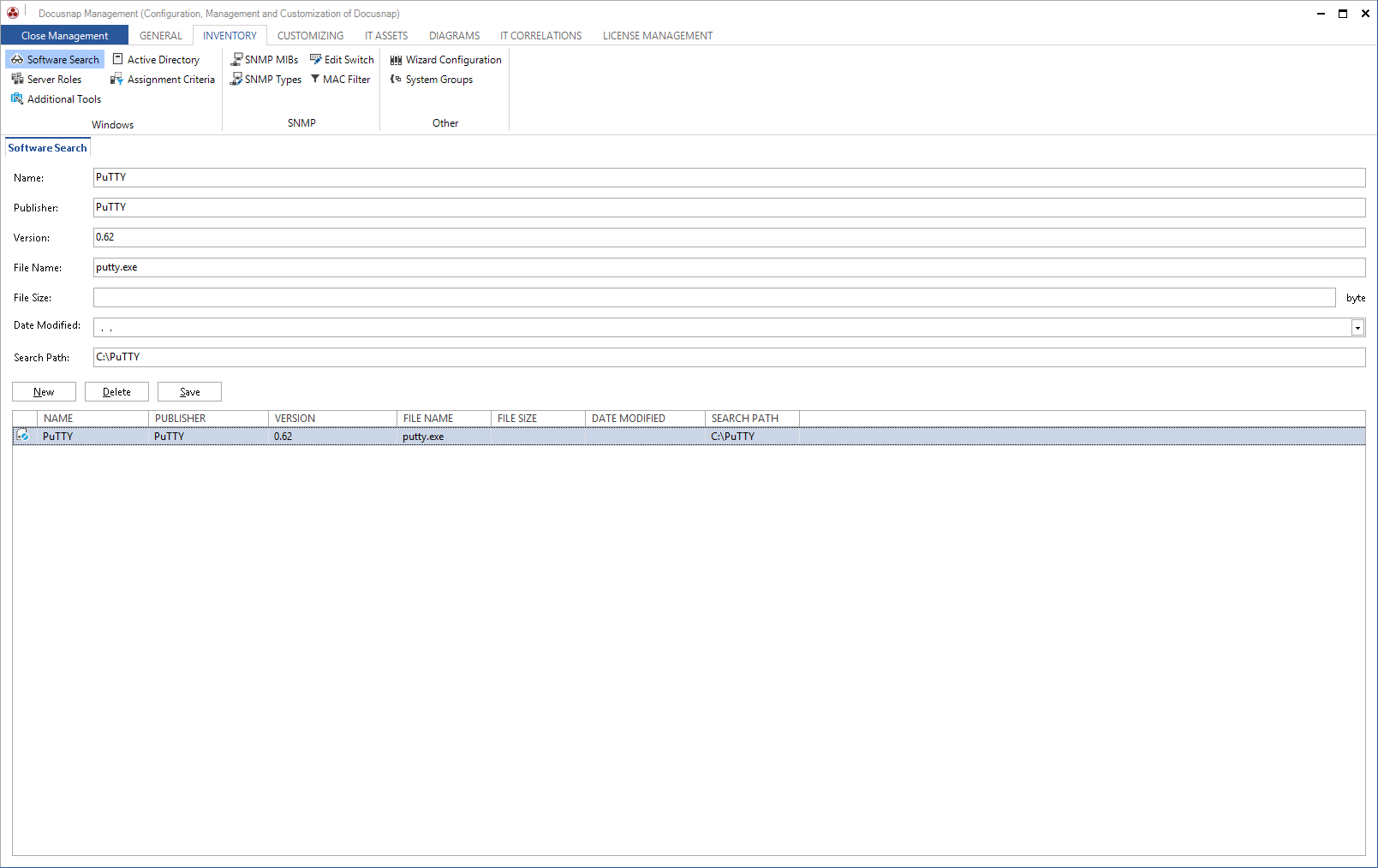Select the PuTTY name cell in table
The width and height of the screenshot is (1378, 868).
pos(92,436)
